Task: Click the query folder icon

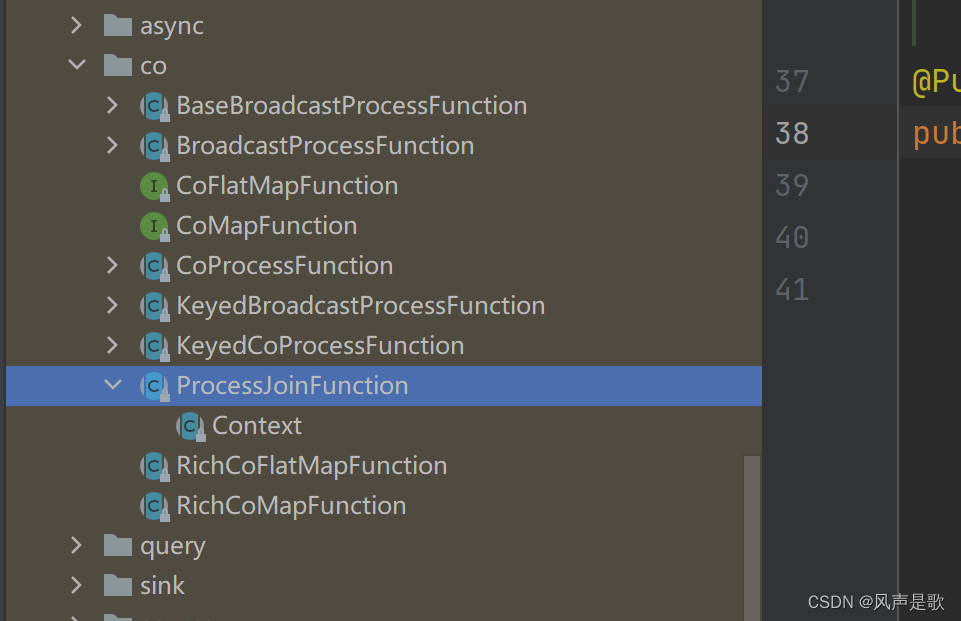Action: click(x=118, y=546)
